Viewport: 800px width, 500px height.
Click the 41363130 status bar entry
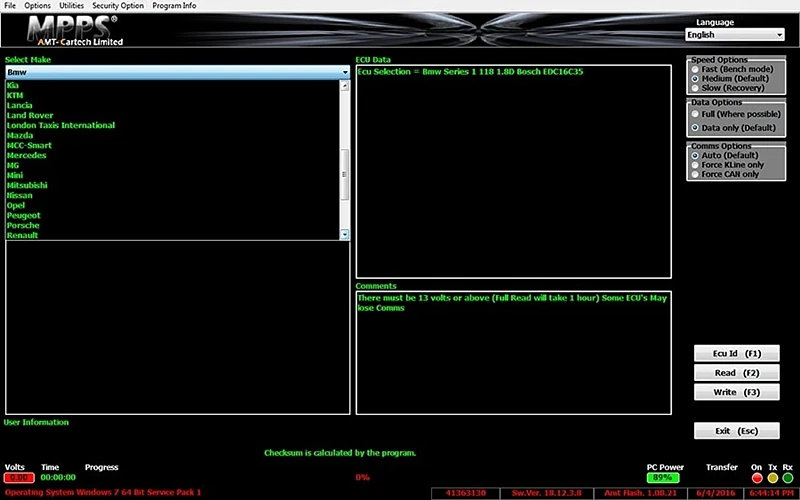pyautogui.click(x=464, y=493)
